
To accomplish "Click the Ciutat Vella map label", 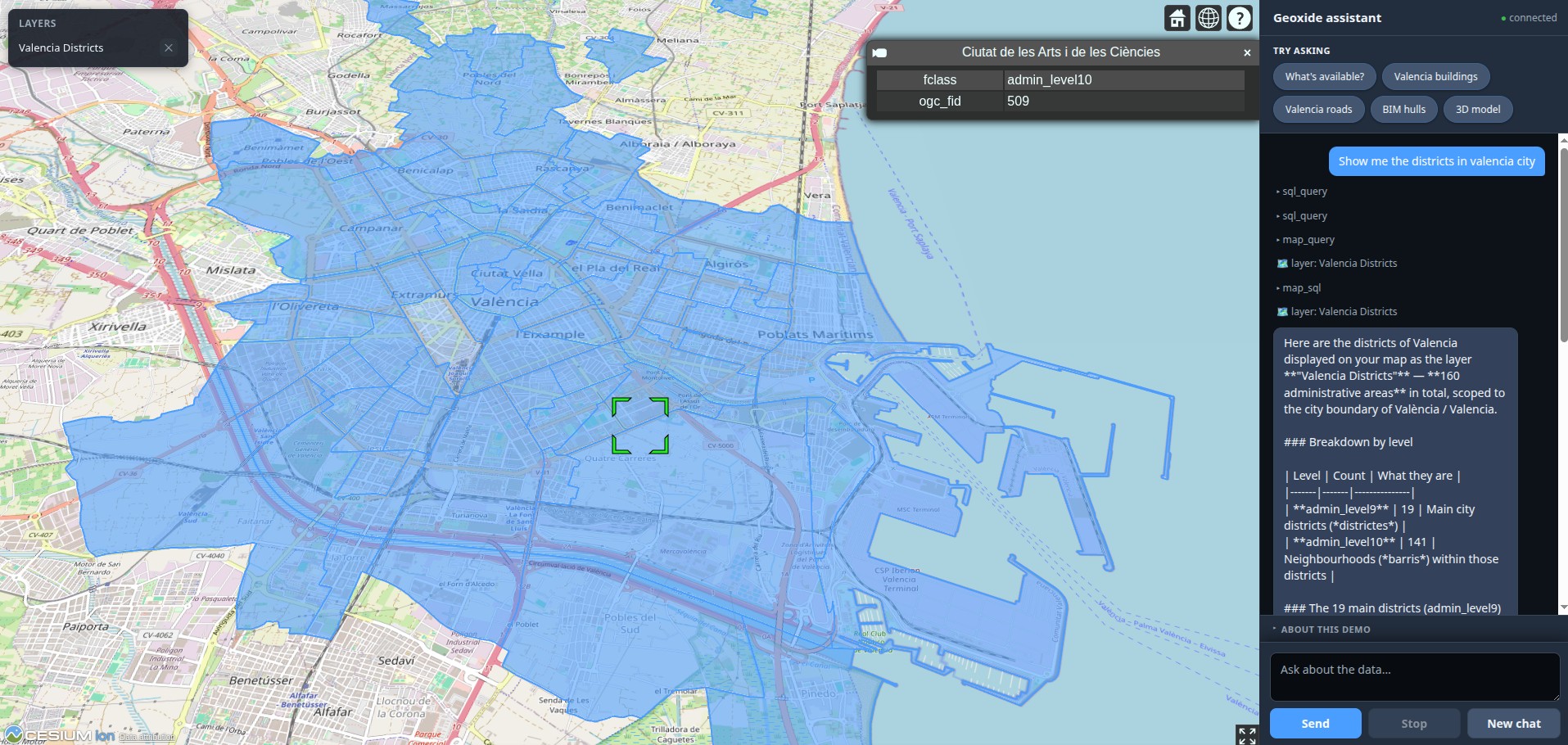I will [x=507, y=273].
